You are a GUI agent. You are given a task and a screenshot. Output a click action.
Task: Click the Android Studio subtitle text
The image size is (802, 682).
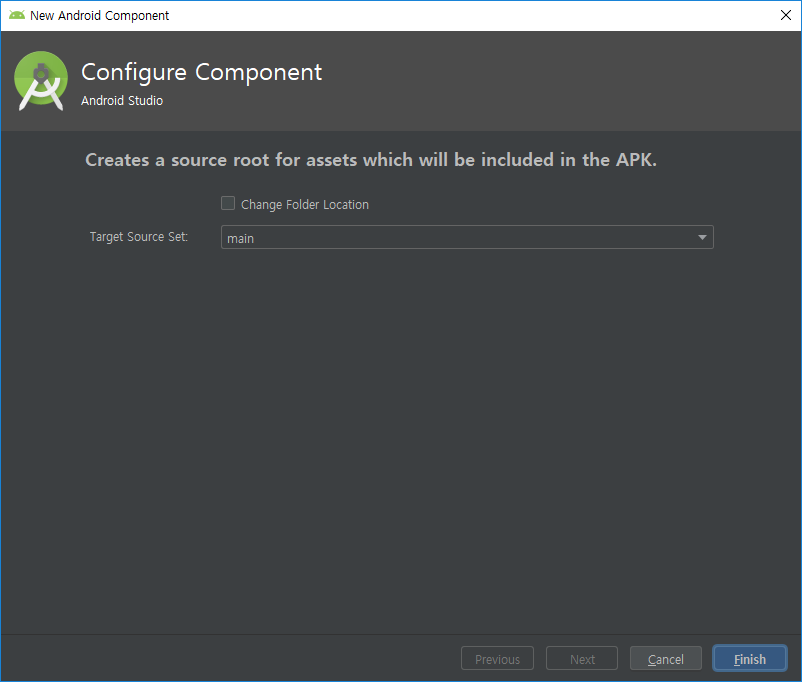point(122,101)
